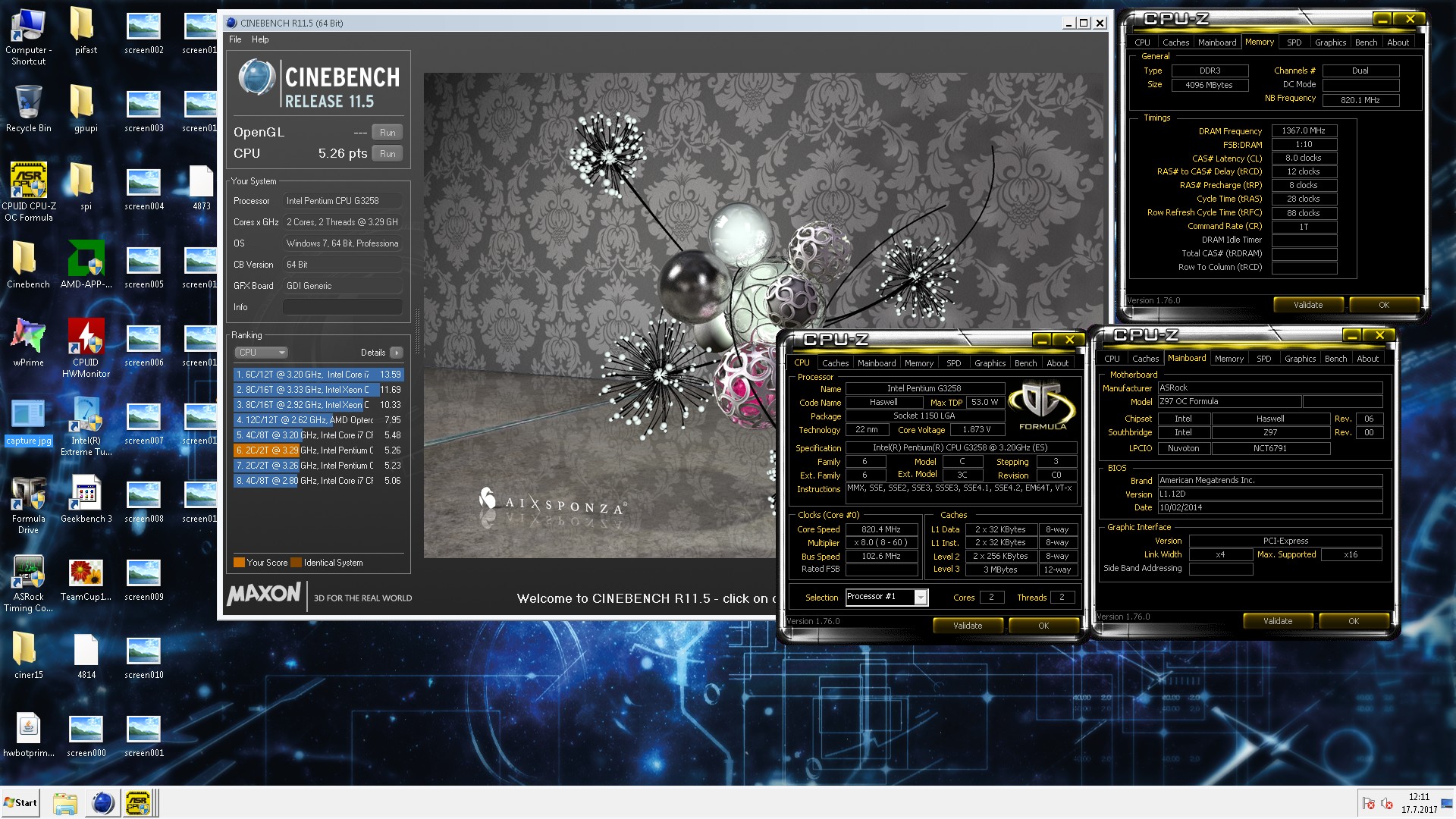Run the CPU benchmark
This screenshot has height=819, width=1456.
(x=388, y=154)
